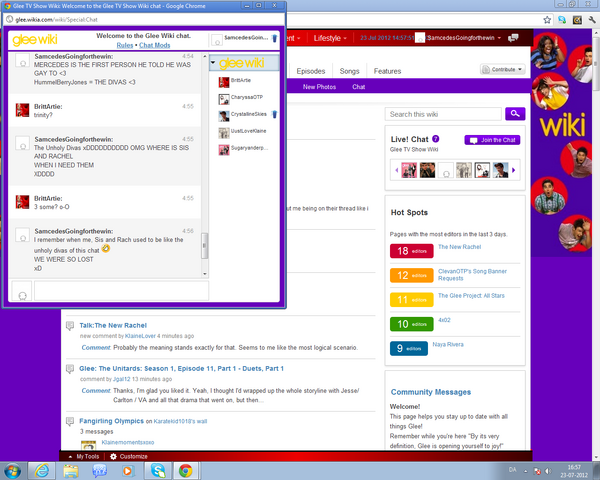Image resolution: width=600 pixels, height=480 pixels.
Task: Click the Fangirling Olympics message bubble icon
Action: [70, 421]
